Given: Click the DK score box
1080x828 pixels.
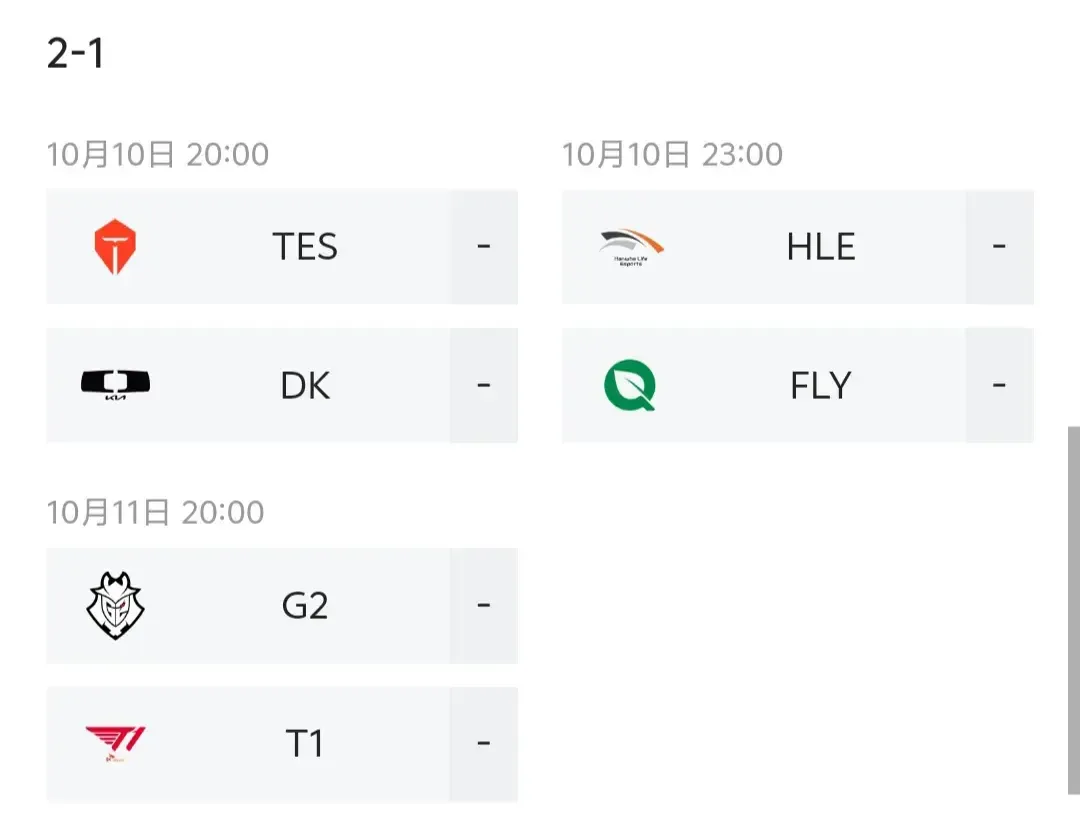Looking at the screenshot, I should pos(484,385).
